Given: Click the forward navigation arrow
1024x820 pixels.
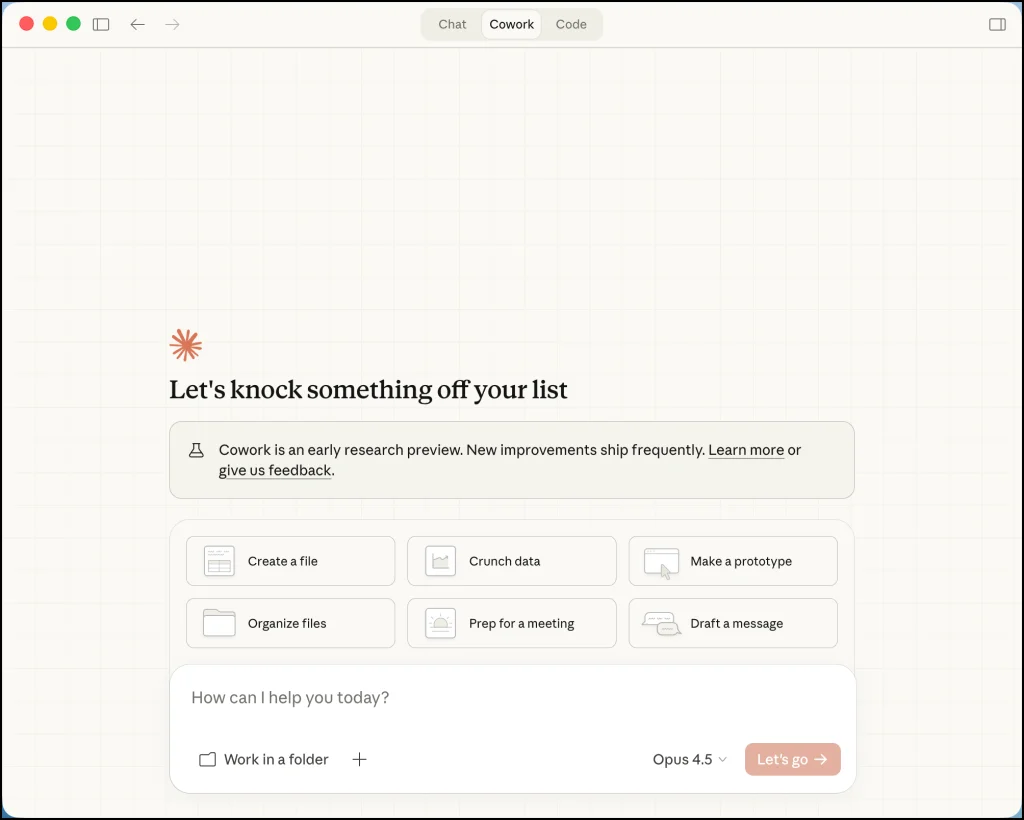Looking at the screenshot, I should pyautogui.click(x=173, y=24).
